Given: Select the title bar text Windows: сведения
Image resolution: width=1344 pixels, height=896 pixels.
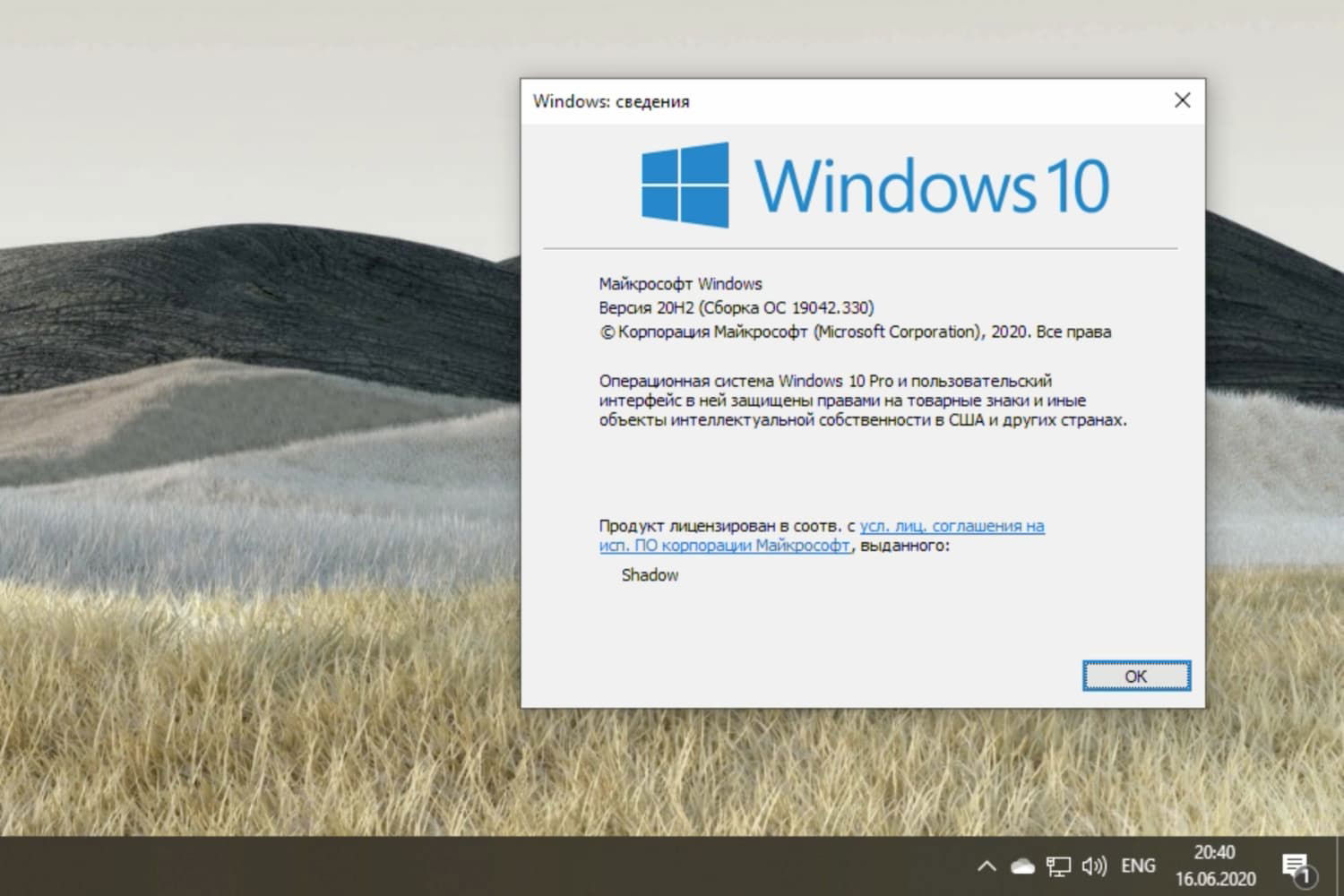Looking at the screenshot, I should (612, 101).
